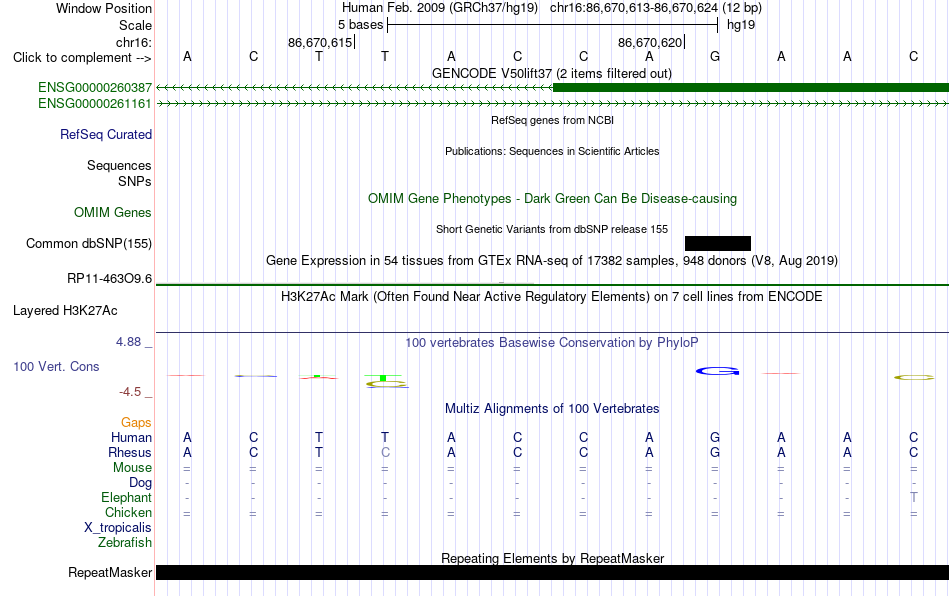
Task: Click the black dbSNP variant block
Action: [718, 243]
